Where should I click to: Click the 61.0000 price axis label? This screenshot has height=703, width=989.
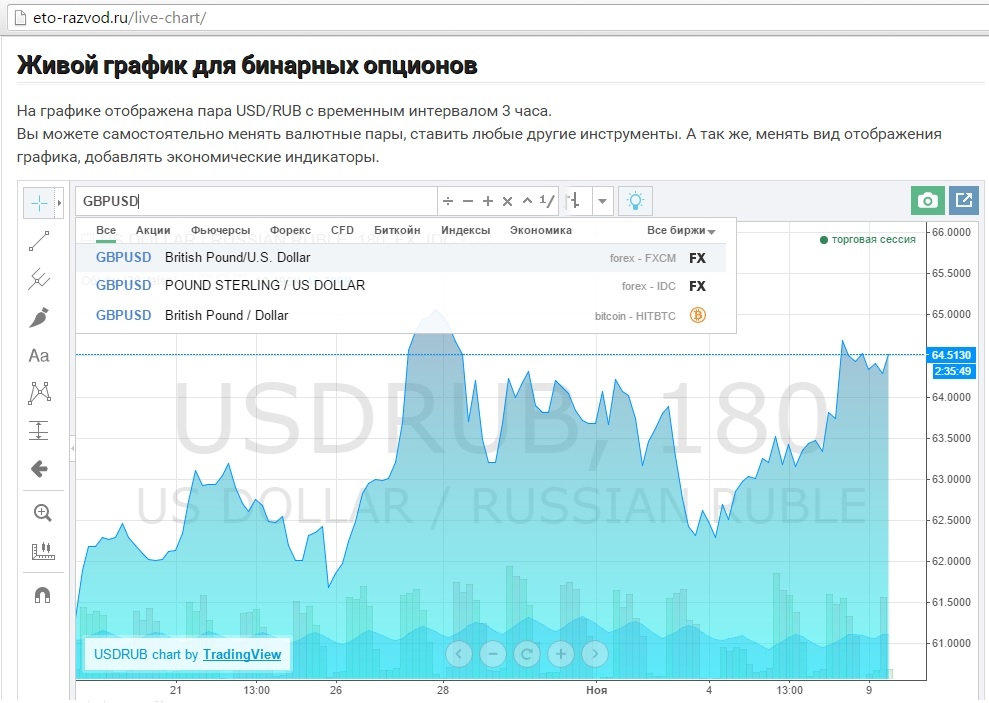[x=951, y=643]
